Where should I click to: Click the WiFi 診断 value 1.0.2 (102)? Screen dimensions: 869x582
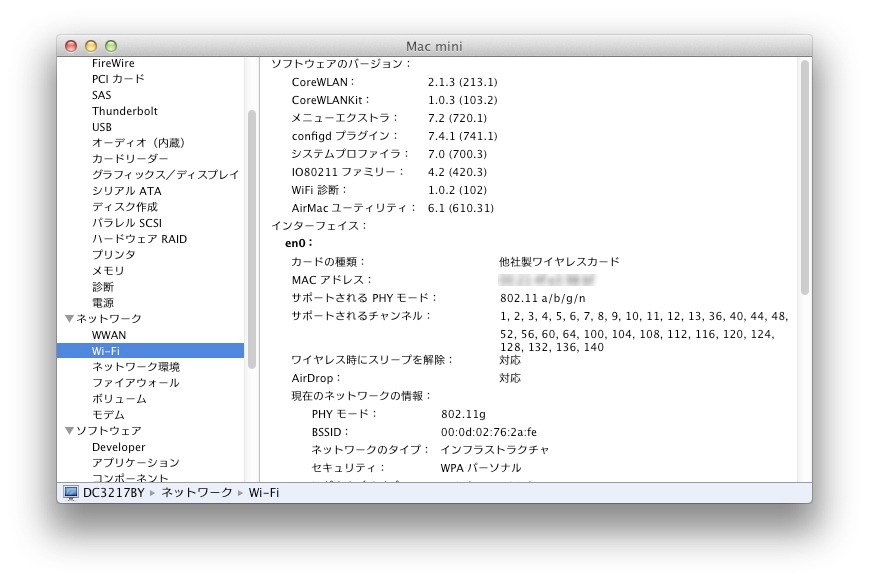pyautogui.click(x=457, y=190)
